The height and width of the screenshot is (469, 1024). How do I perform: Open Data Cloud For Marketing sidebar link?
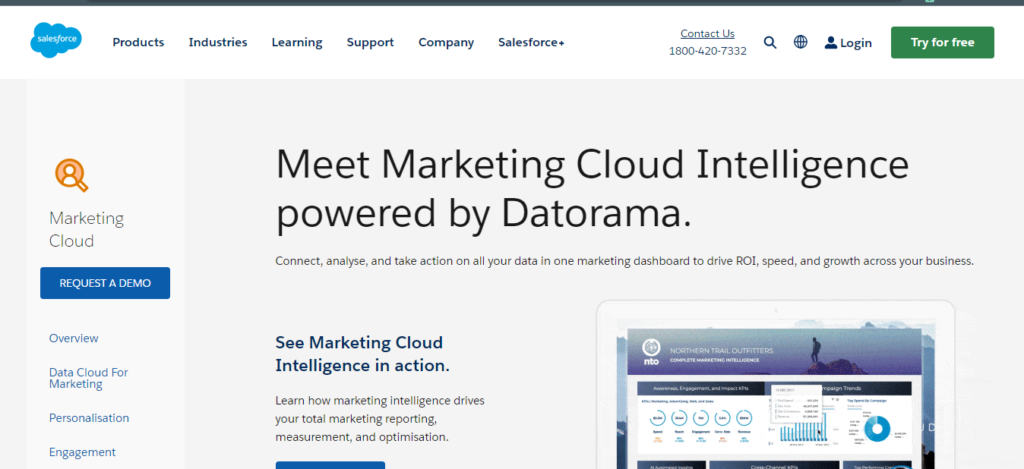[88, 378]
